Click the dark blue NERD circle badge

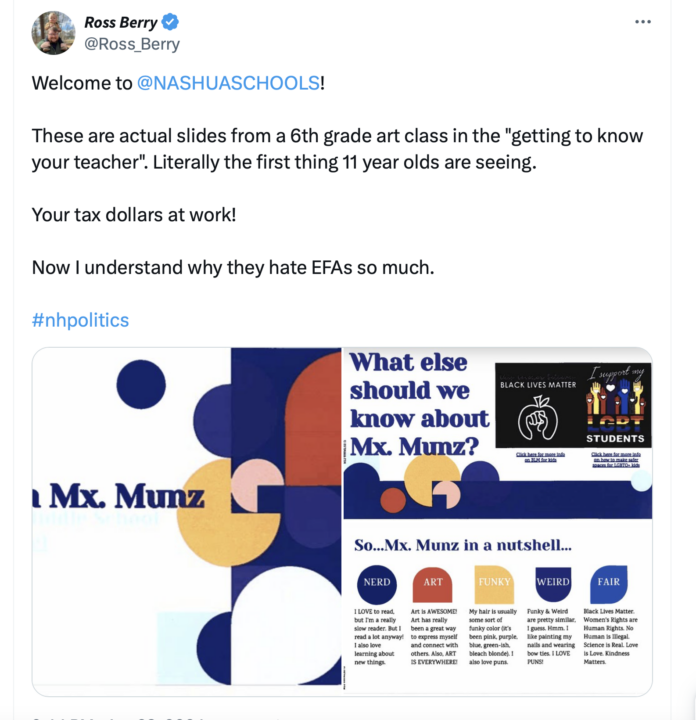pyautogui.click(x=377, y=583)
